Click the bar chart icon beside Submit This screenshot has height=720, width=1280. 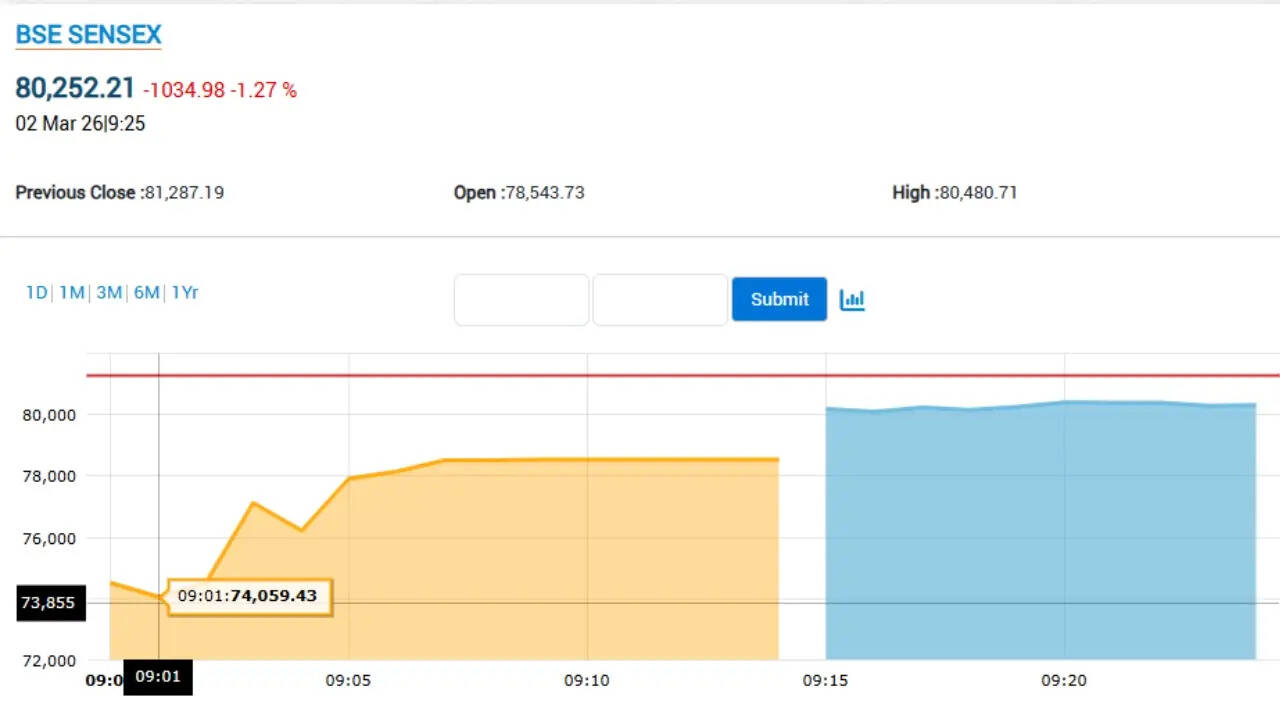(852, 299)
